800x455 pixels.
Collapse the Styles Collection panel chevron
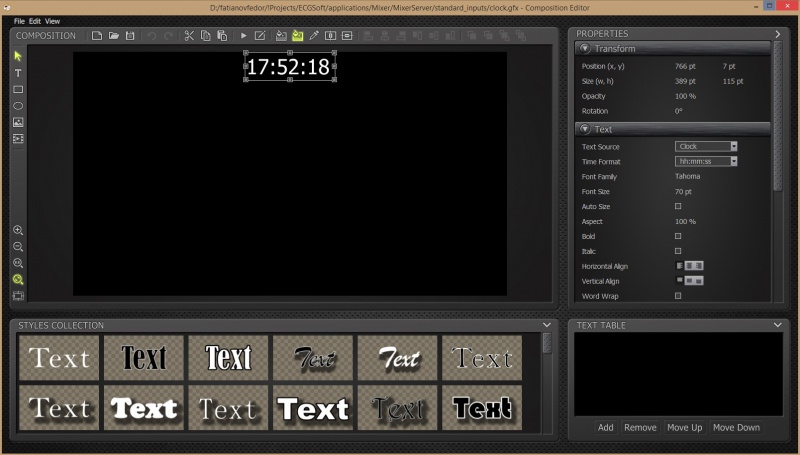click(547, 325)
